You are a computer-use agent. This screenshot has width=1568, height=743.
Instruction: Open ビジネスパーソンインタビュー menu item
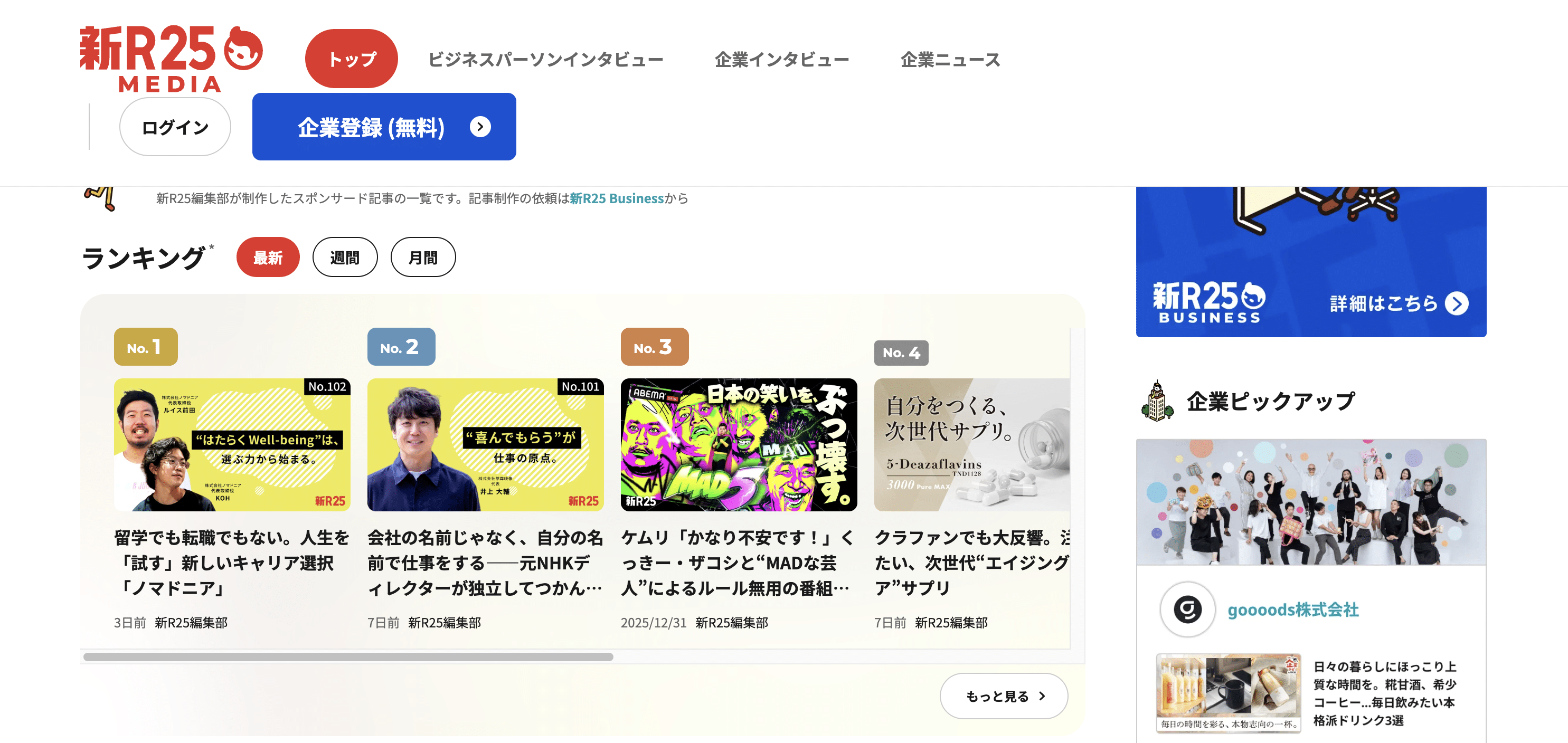[x=545, y=60]
